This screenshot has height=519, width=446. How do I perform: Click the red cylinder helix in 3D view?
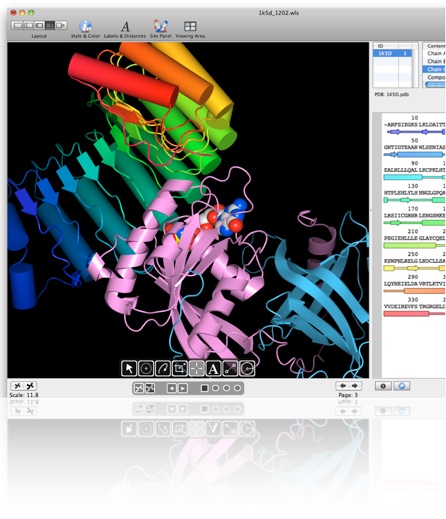(123, 80)
